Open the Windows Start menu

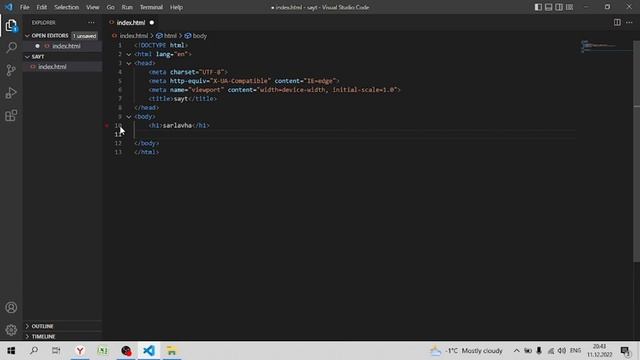pos(11,351)
